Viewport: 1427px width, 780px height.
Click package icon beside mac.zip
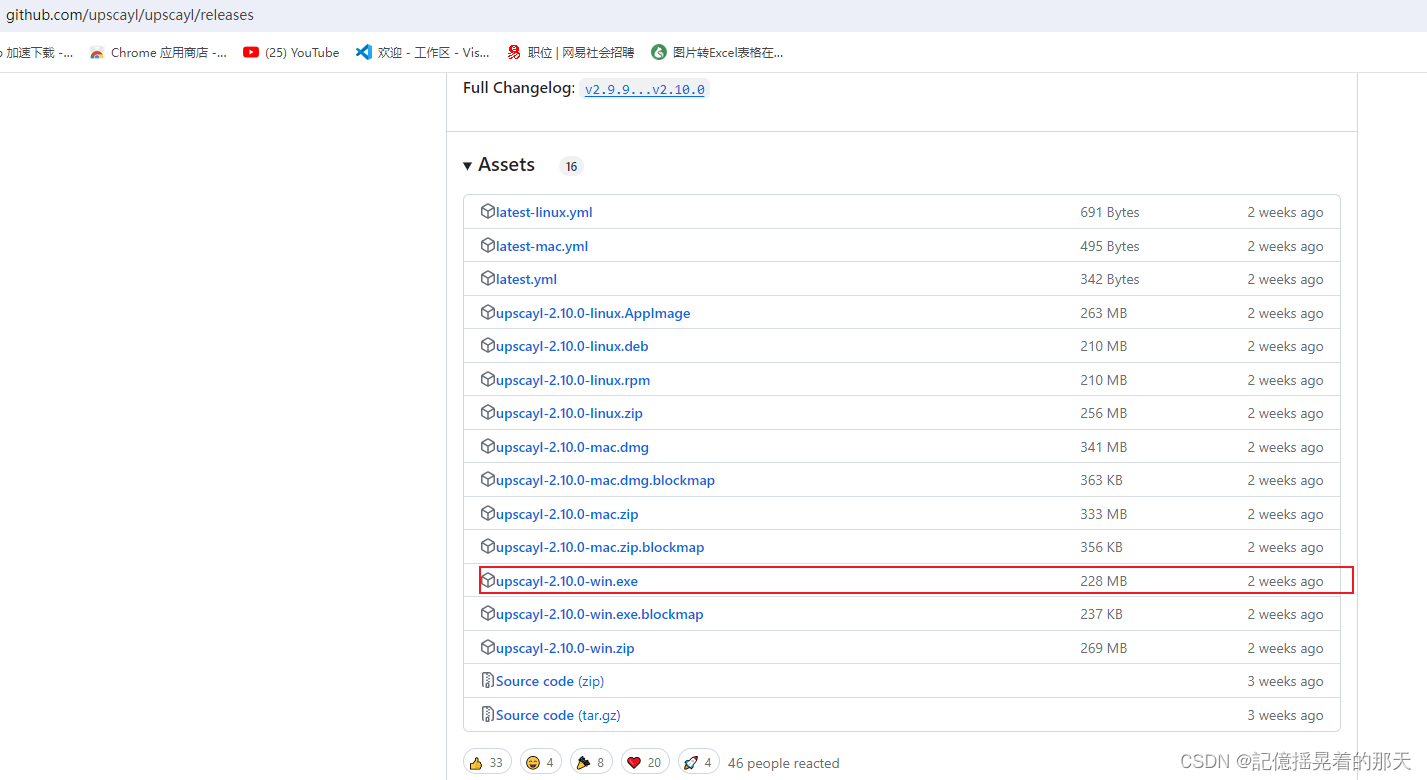pos(488,513)
